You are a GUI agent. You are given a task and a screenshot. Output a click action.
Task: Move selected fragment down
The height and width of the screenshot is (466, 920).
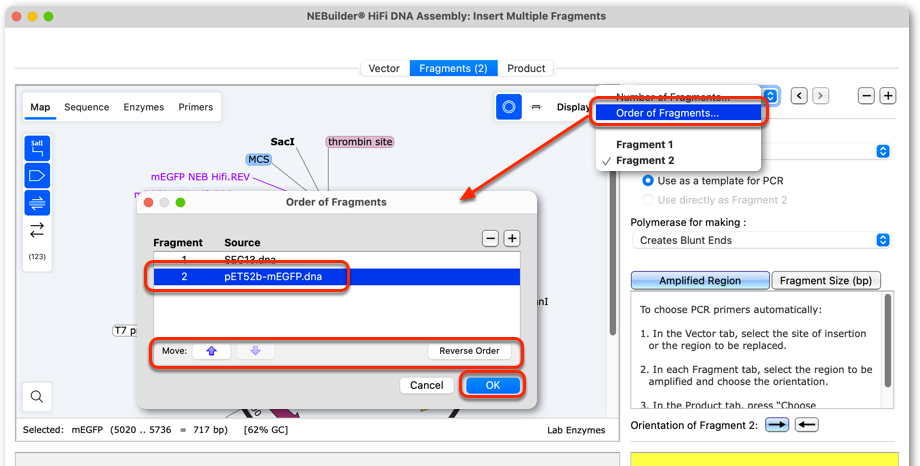pos(255,351)
